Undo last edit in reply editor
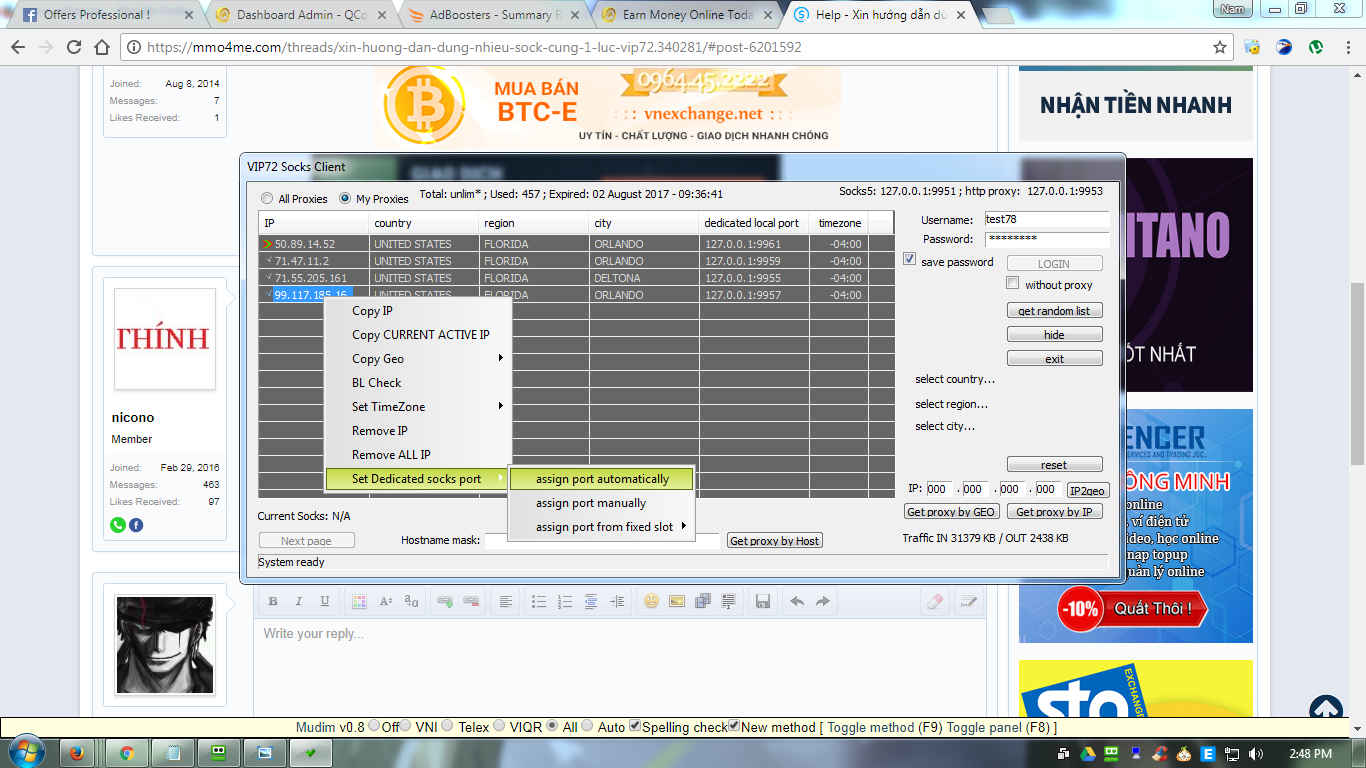The width and height of the screenshot is (1366, 768). [x=797, y=601]
